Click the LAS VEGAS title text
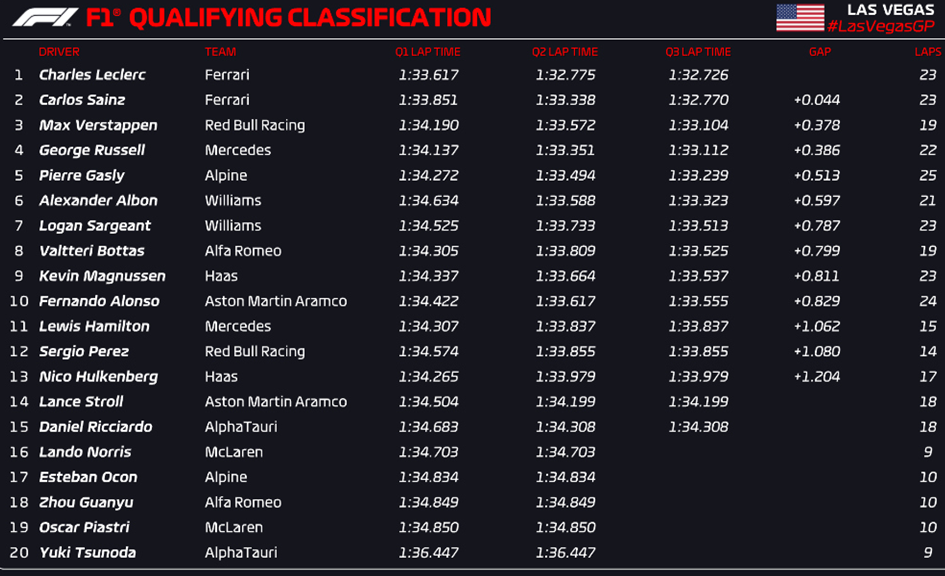 (x=890, y=10)
